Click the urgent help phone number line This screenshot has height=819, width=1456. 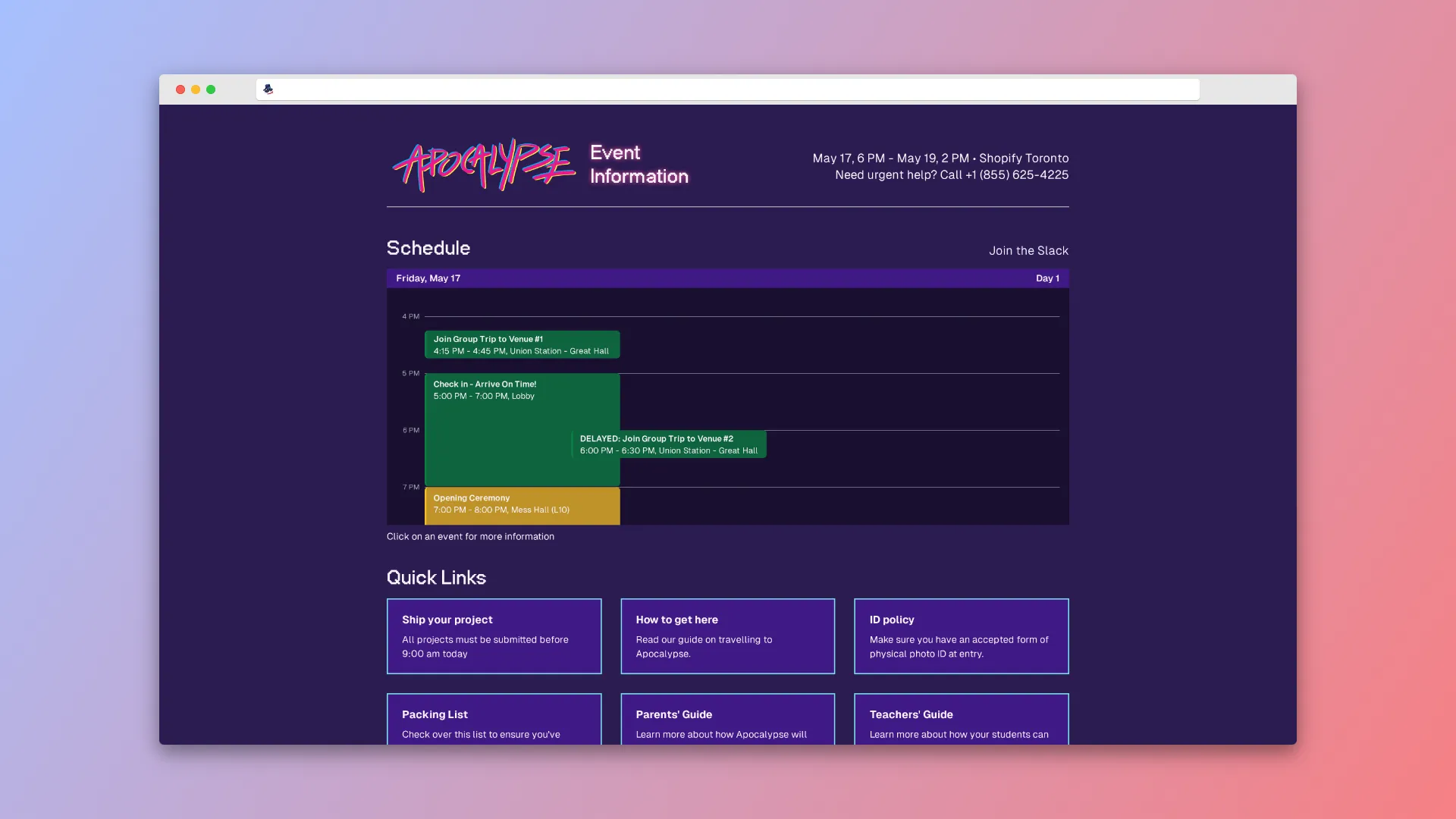[952, 175]
